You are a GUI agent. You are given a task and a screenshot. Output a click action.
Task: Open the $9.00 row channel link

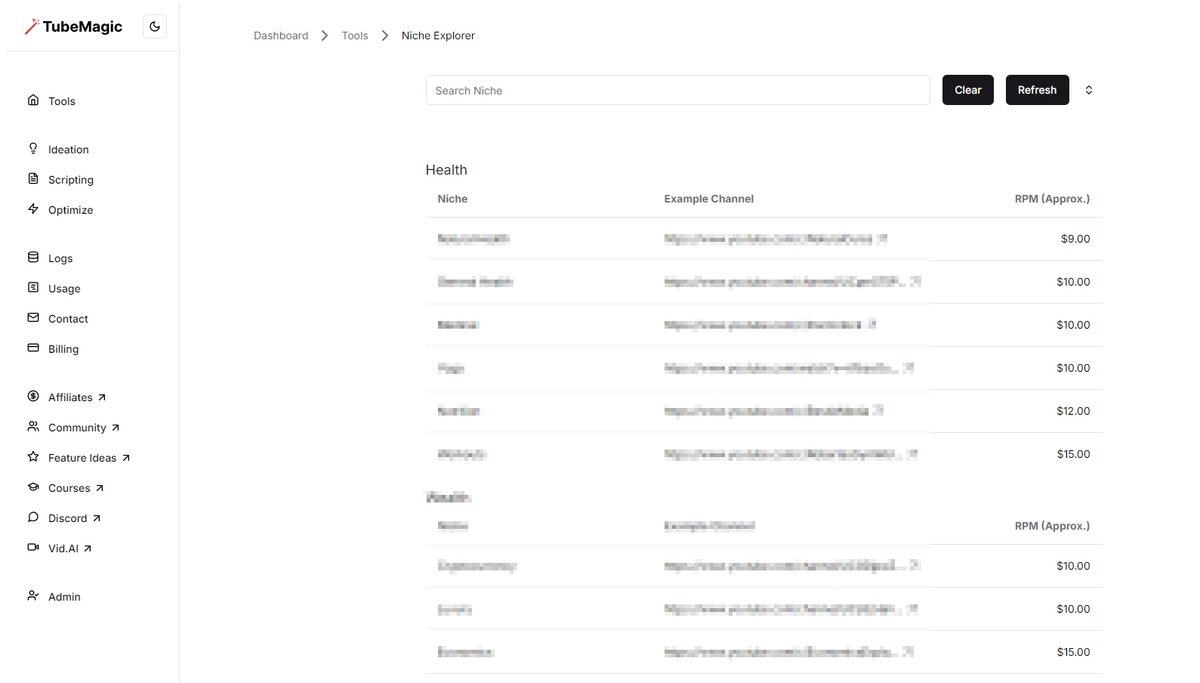pyautogui.click(x=776, y=240)
